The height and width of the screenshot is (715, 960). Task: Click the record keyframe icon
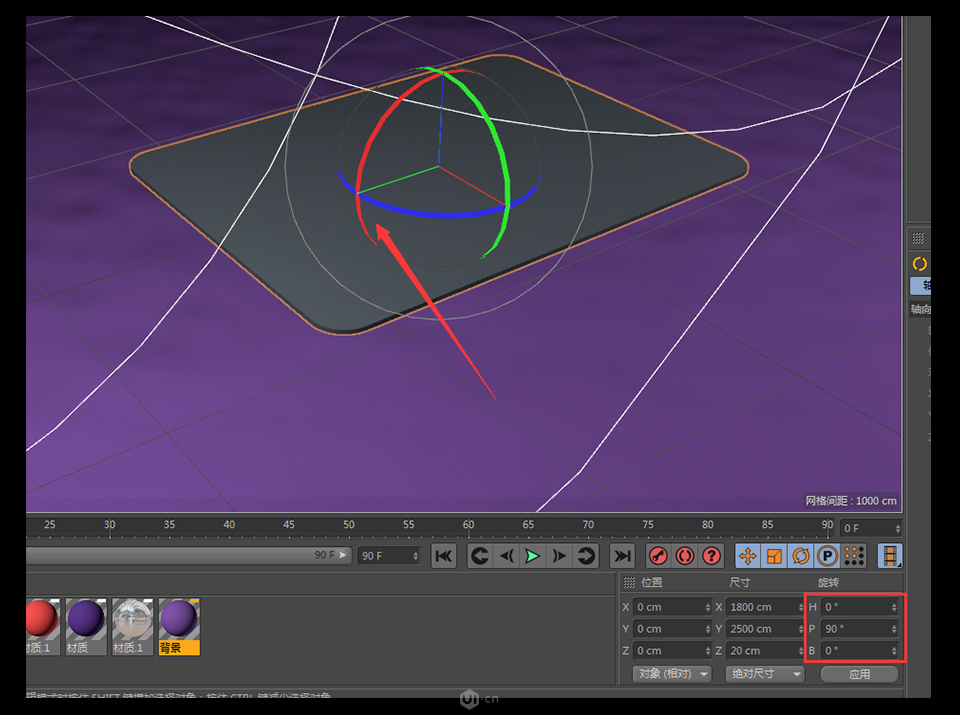[x=658, y=556]
